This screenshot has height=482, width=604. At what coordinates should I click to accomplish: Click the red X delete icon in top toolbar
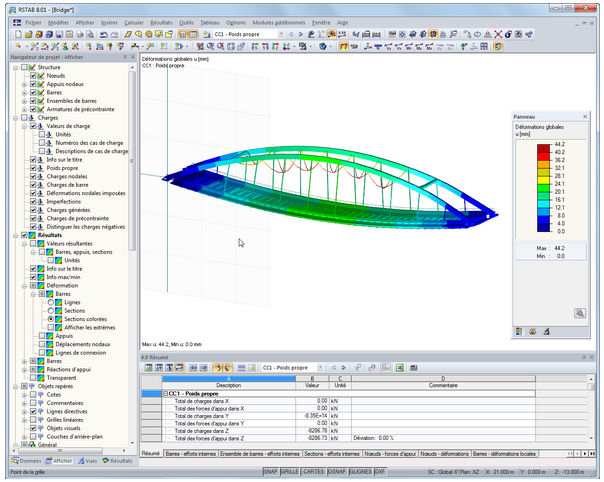(498, 34)
